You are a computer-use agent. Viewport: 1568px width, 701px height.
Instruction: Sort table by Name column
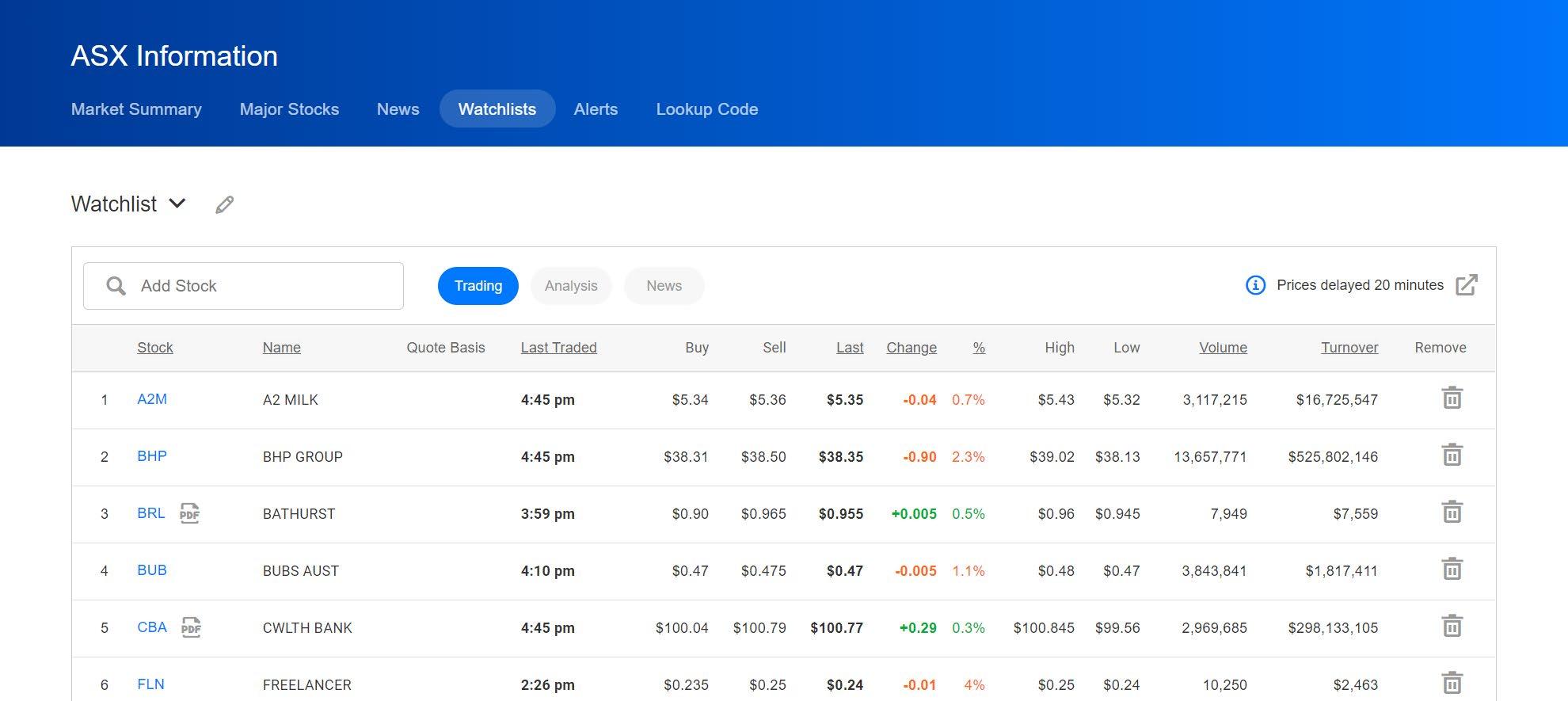pyautogui.click(x=282, y=348)
